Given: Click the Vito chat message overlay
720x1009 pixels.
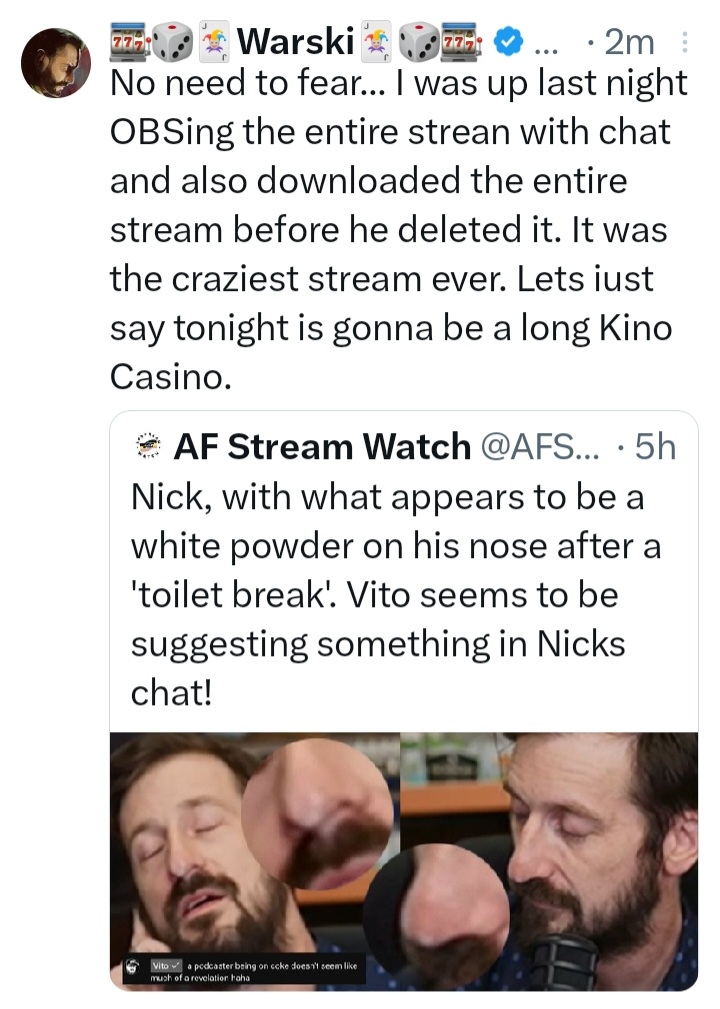Looking at the screenshot, I should tap(245, 971).
